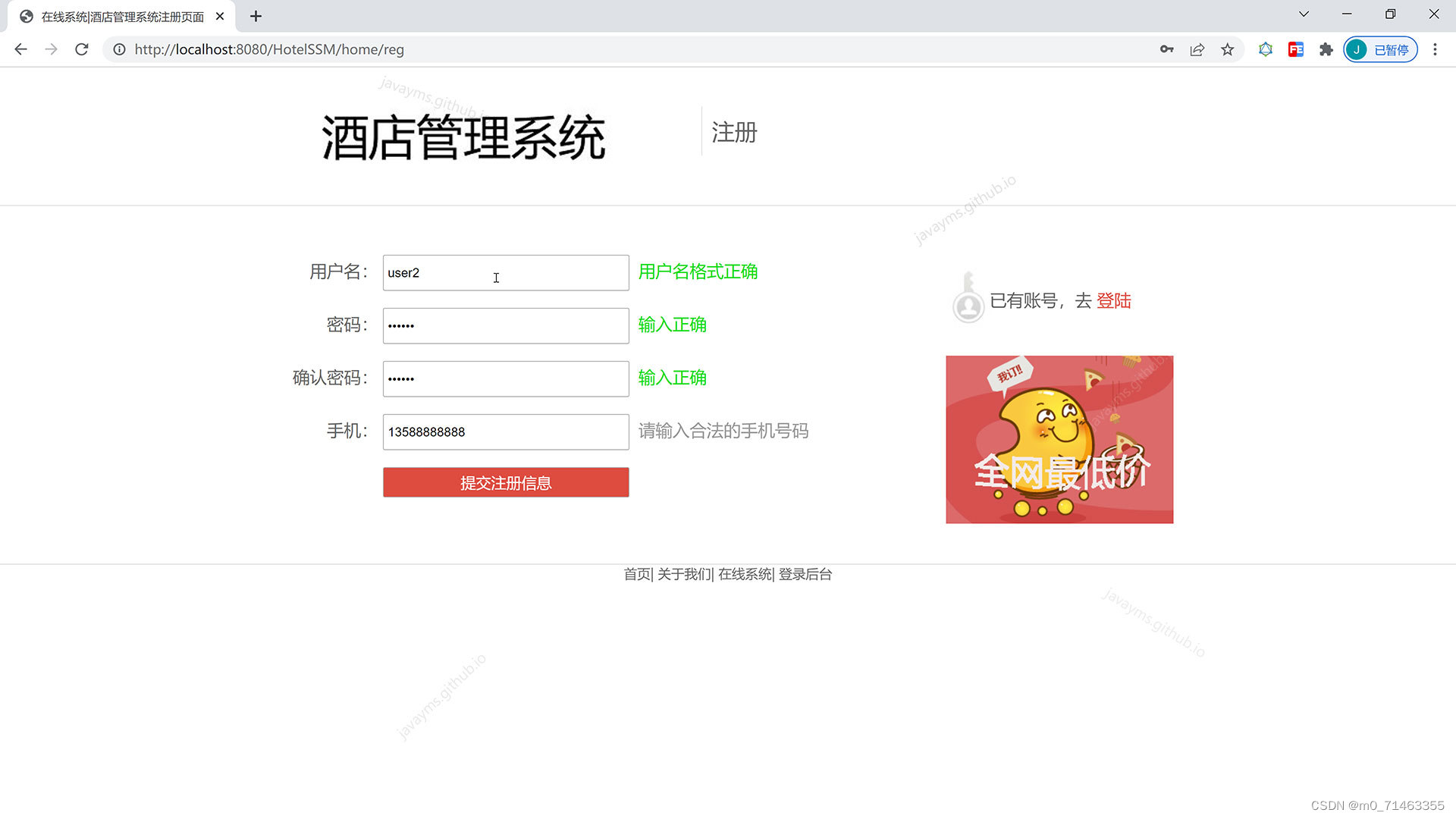Click the browser back arrow
Image resolution: width=1456 pixels, height=819 pixels.
[x=20, y=49]
